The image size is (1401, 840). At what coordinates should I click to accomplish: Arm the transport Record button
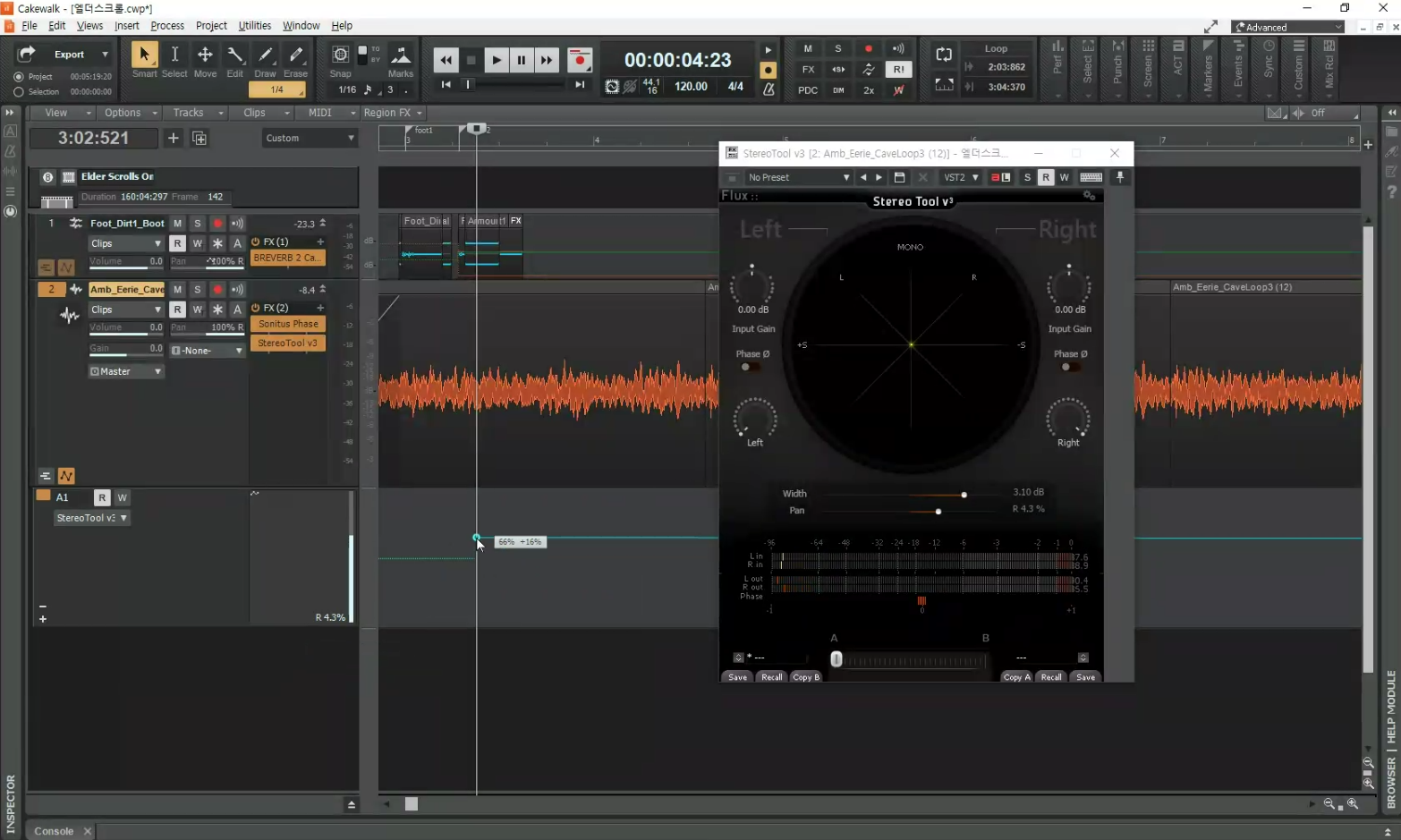click(x=580, y=60)
